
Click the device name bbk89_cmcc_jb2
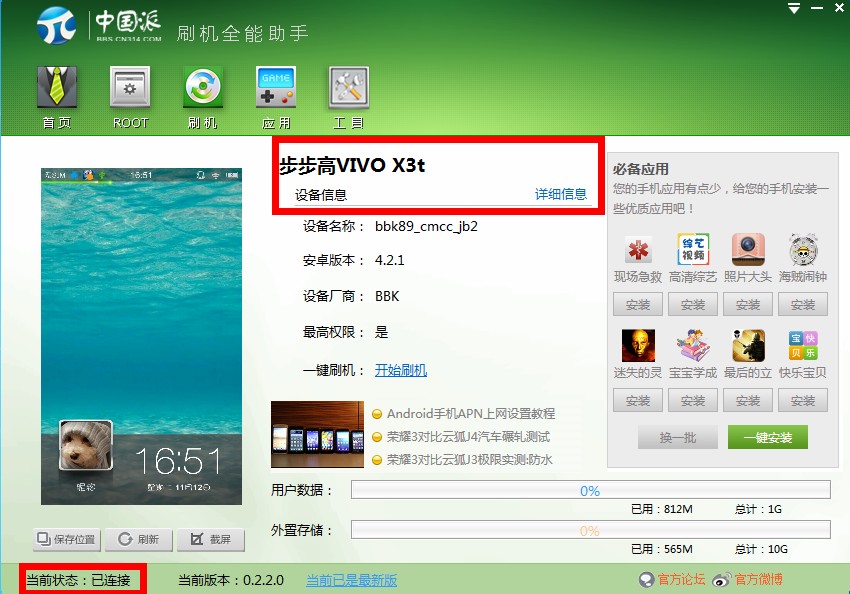426,226
